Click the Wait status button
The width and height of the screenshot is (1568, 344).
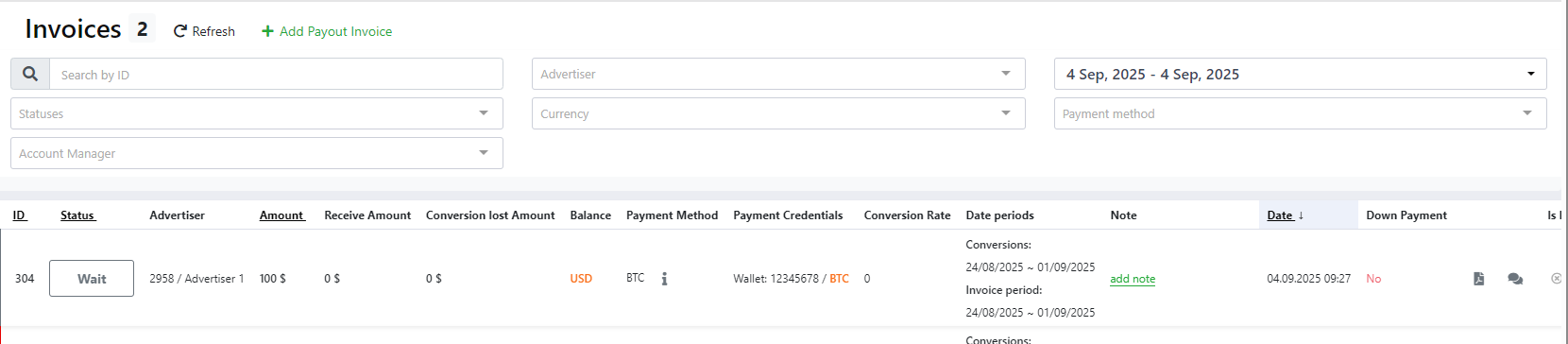tap(92, 279)
